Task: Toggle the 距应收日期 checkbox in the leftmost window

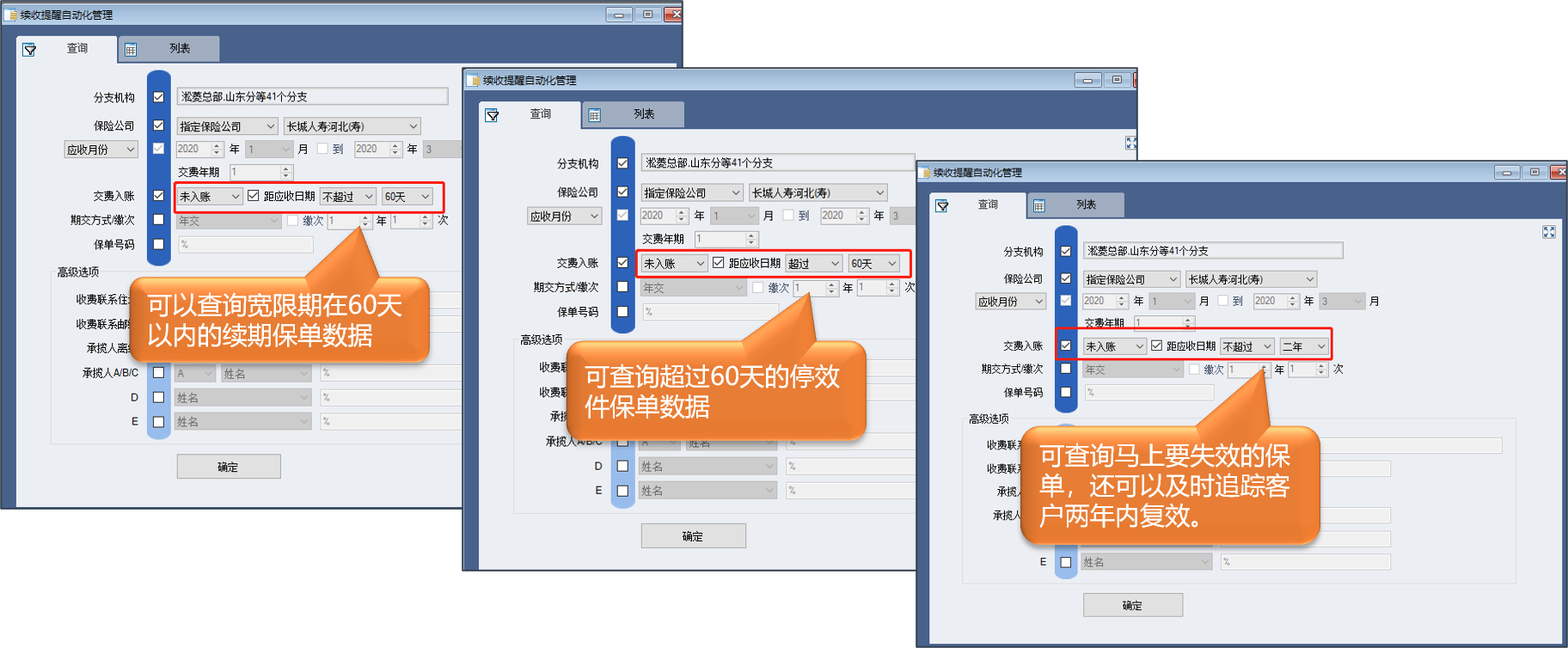Action: pyautogui.click(x=254, y=196)
